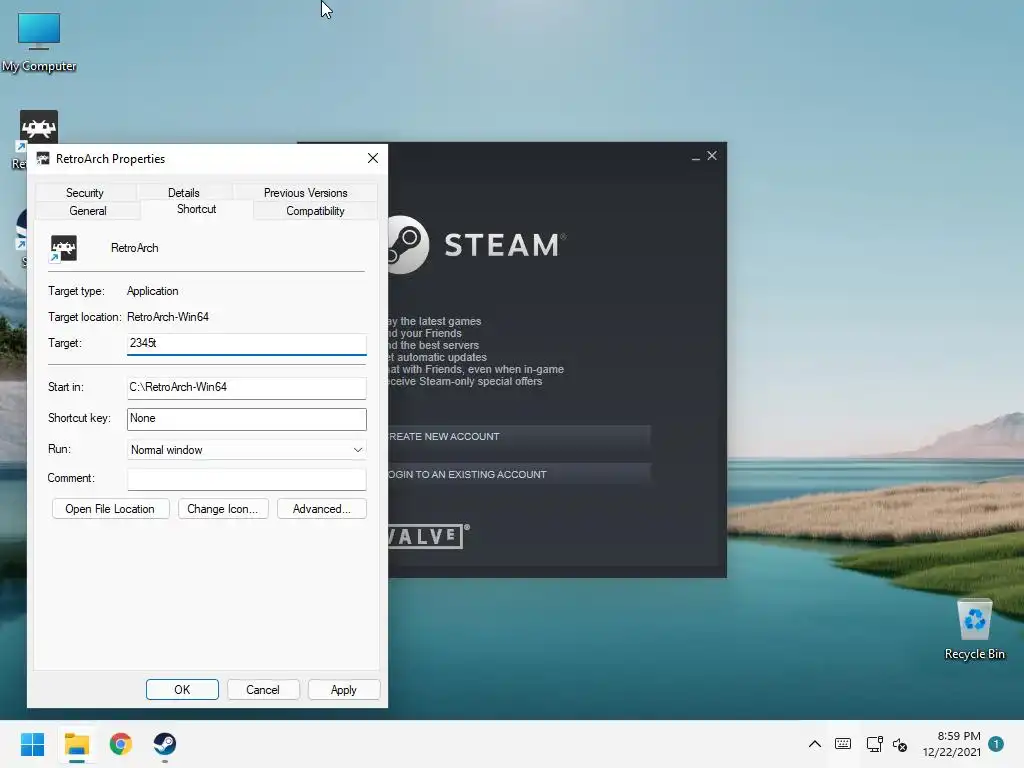Expand the Run dropdown (Normal window)
This screenshot has height=768, width=1024.
(x=246, y=450)
